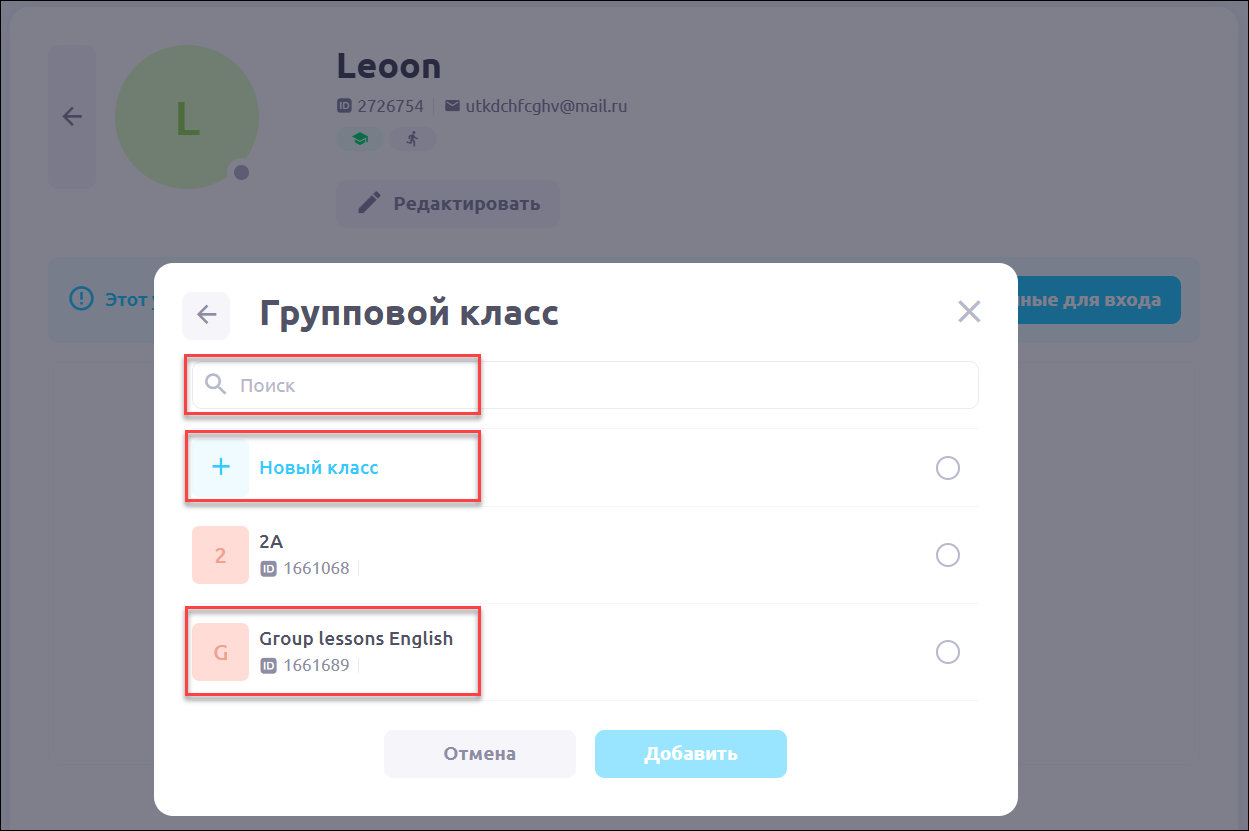
Task: Click the back arrow in the dialog header
Action: (206, 315)
